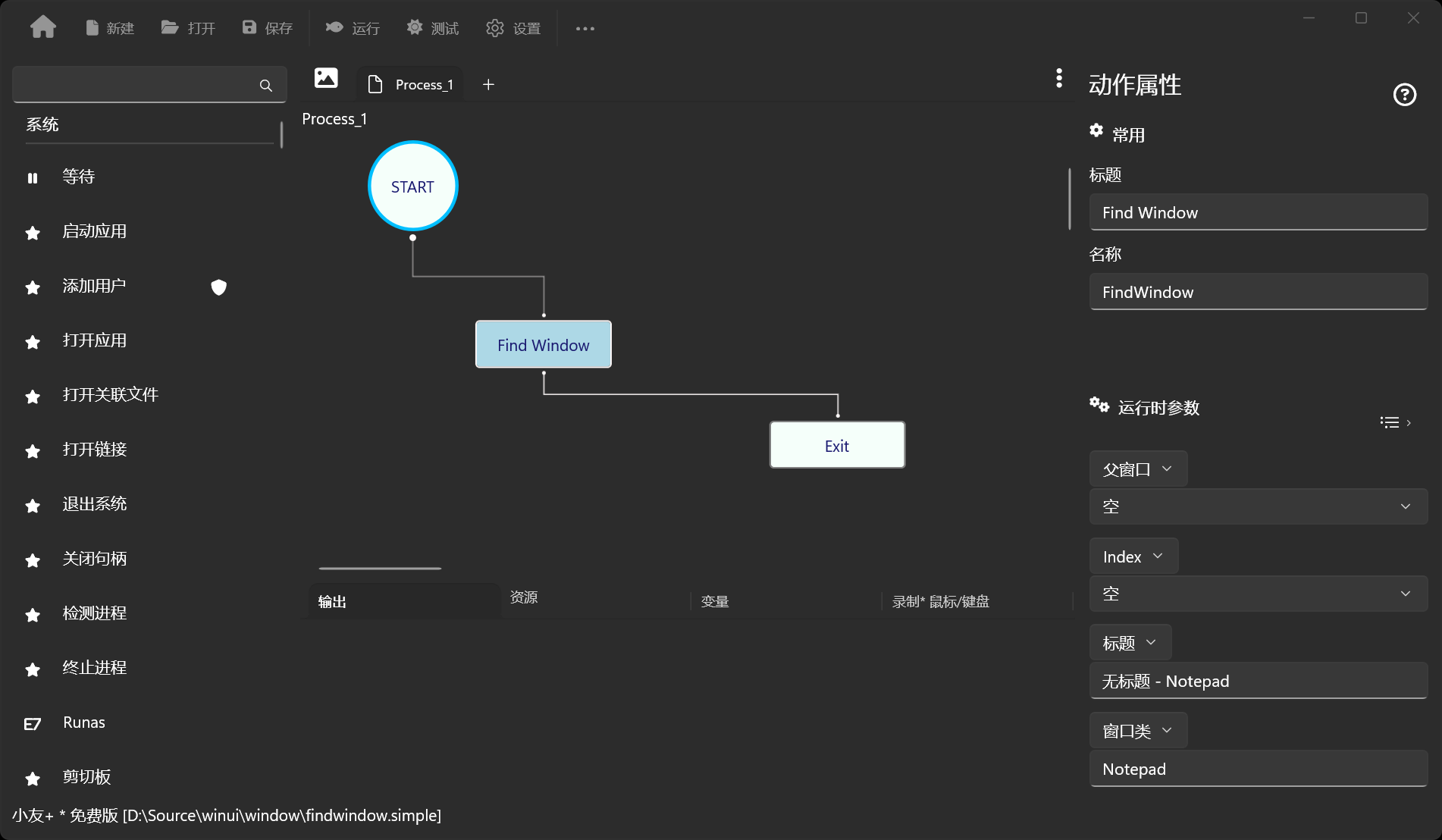Image resolution: width=1442 pixels, height=840 pixels.
Task: Run the workflow with the 运行 icon
Action: click(334, 27)
